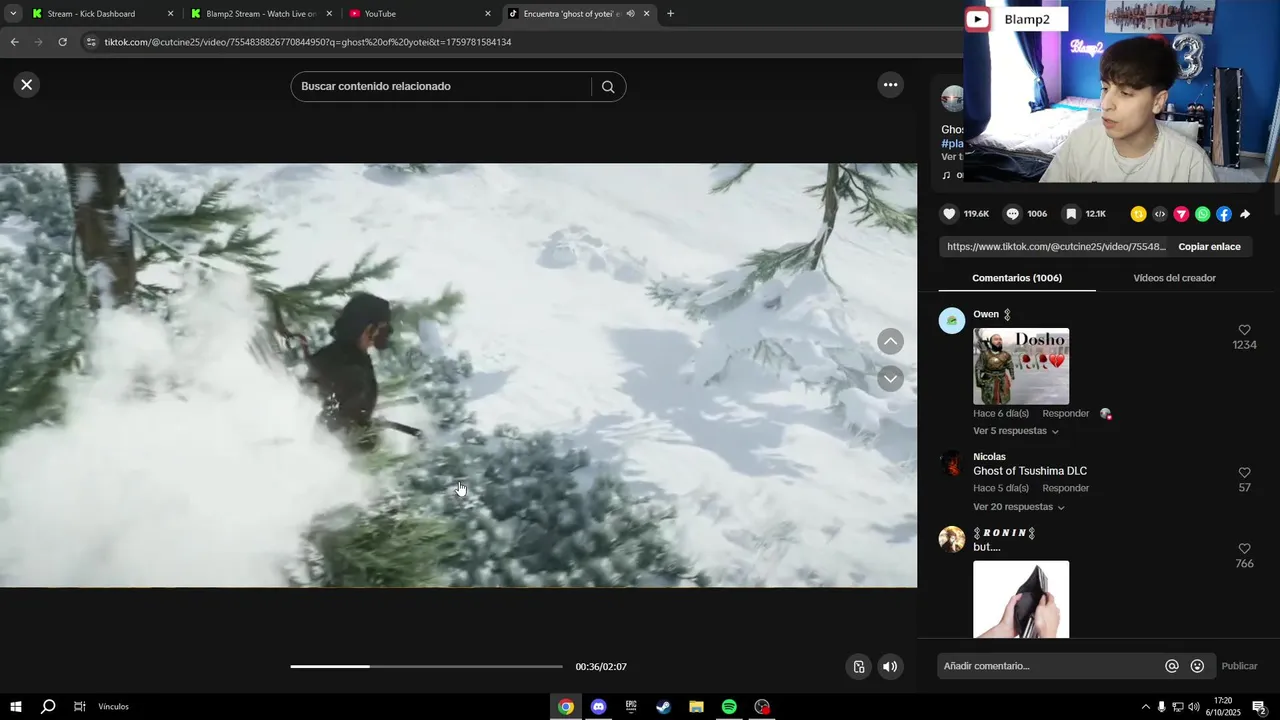Screen dimensions: 1280x720
Task: Open Owen's profile name
Action: tap(986, 314)
